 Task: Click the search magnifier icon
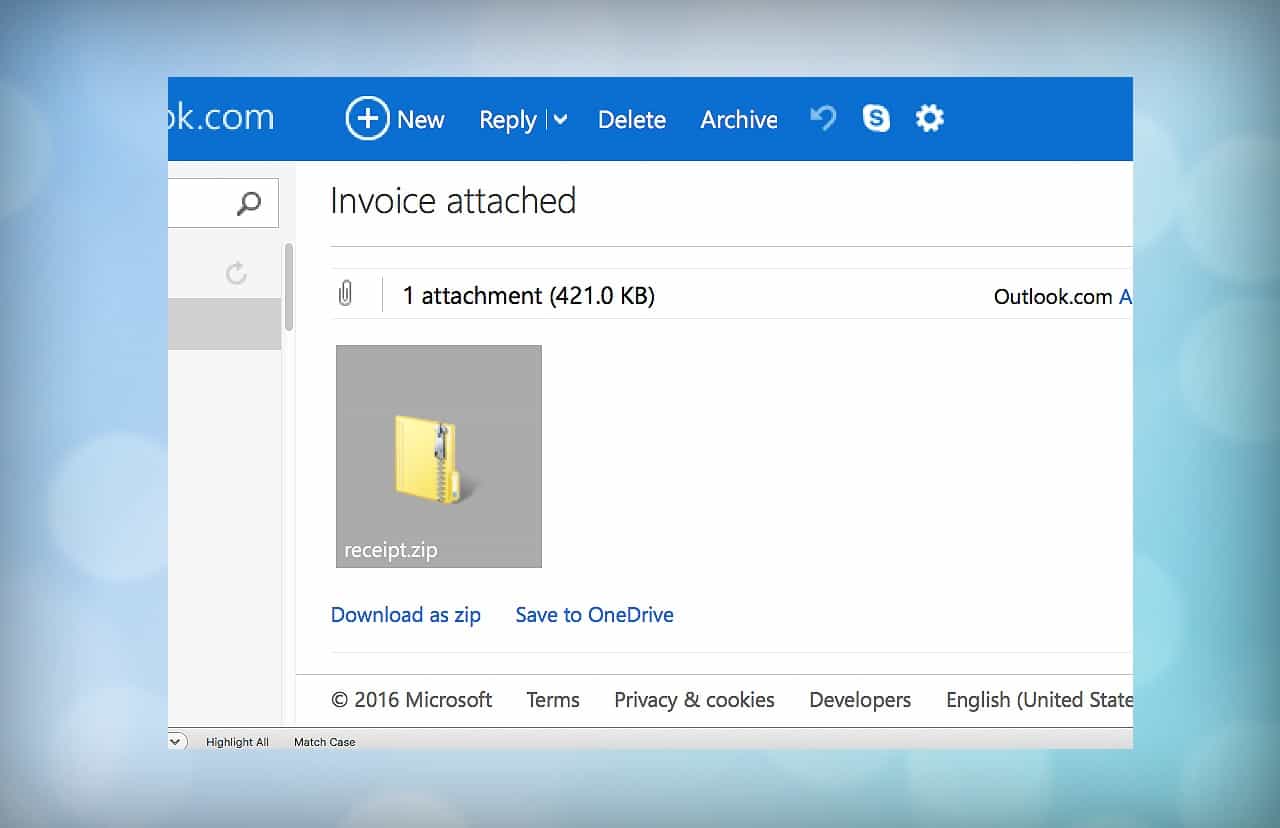coord(249,204)
